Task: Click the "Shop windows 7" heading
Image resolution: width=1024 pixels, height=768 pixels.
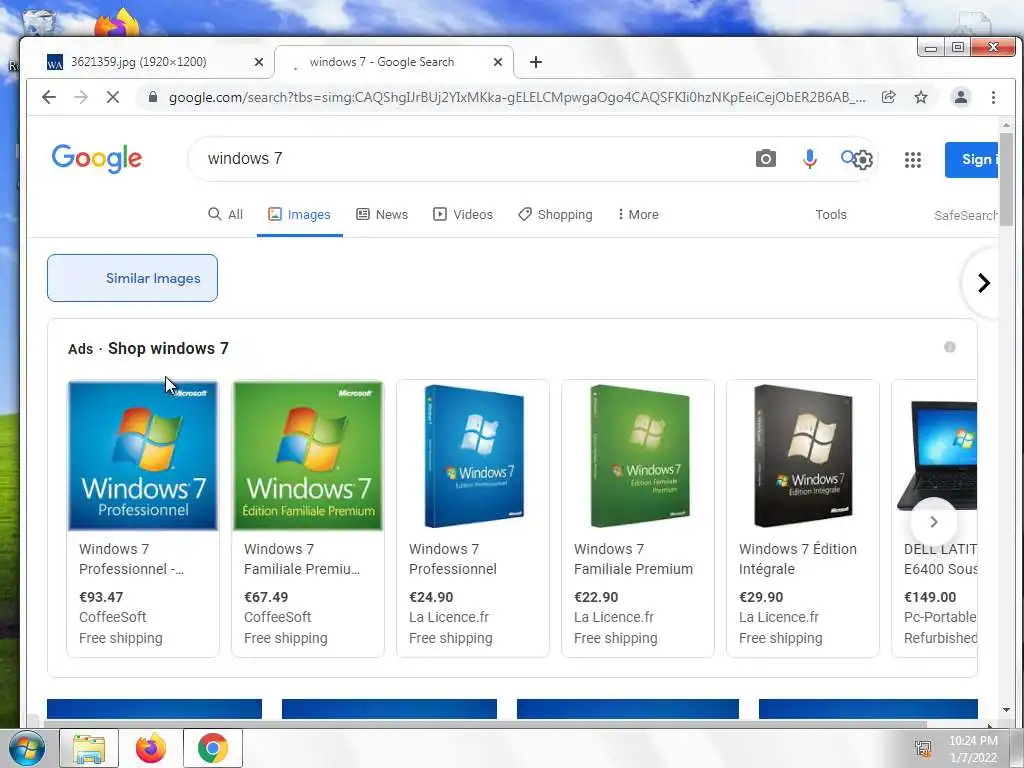Action: (168, 348)
